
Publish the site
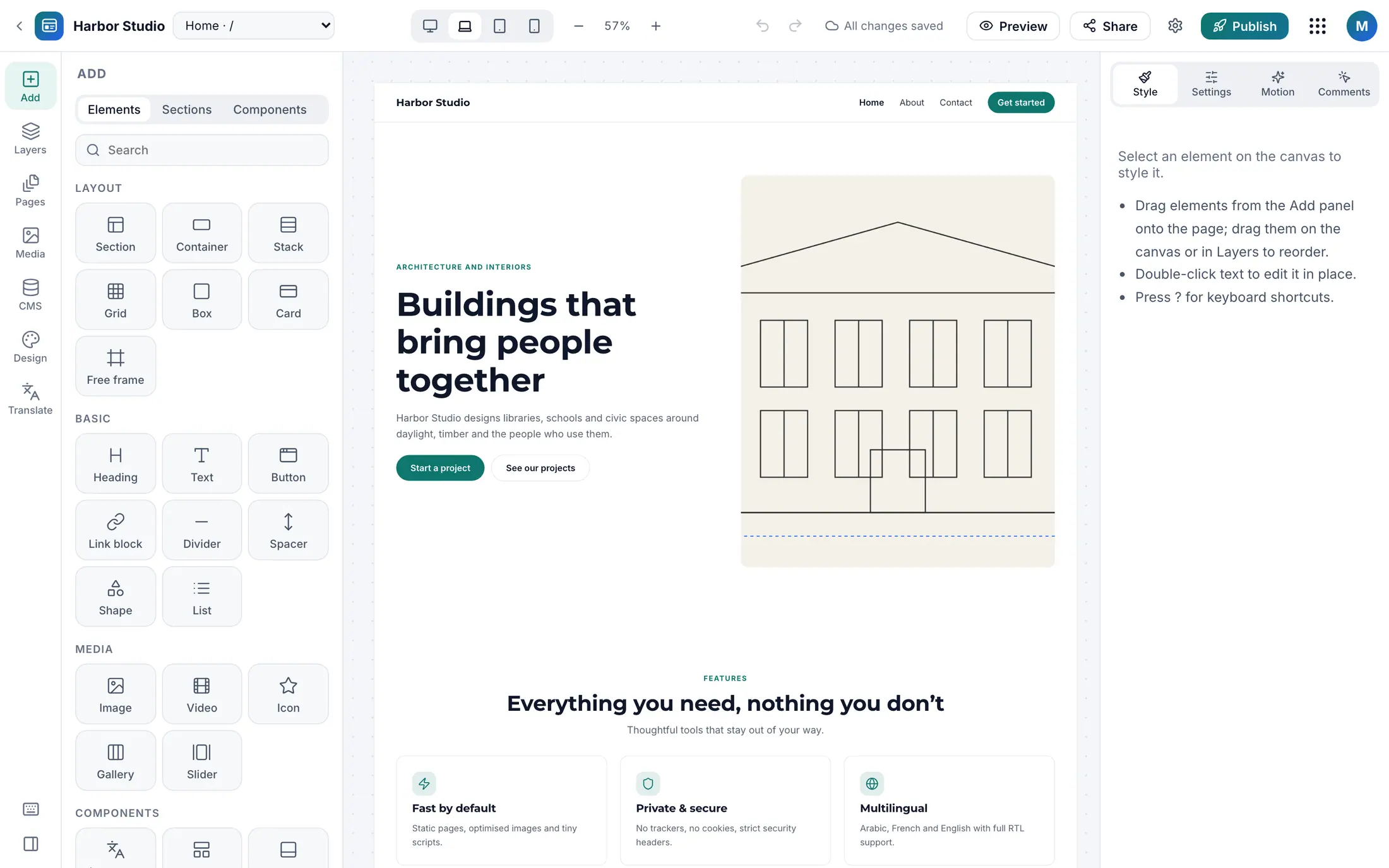(1244, 26)
